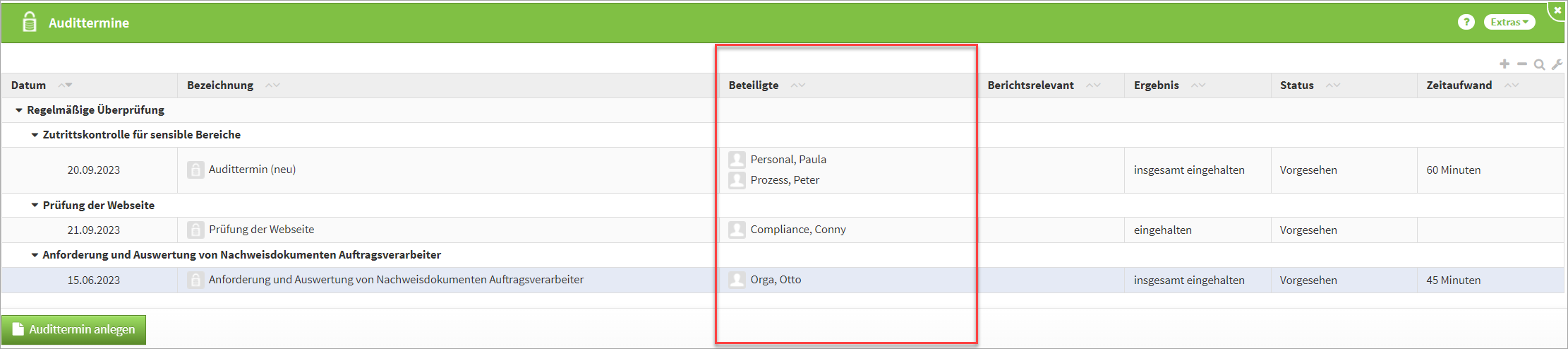Collapse the Prüfung der Webseite group
The image size is (1568, 349).
[x=35, y=206]
